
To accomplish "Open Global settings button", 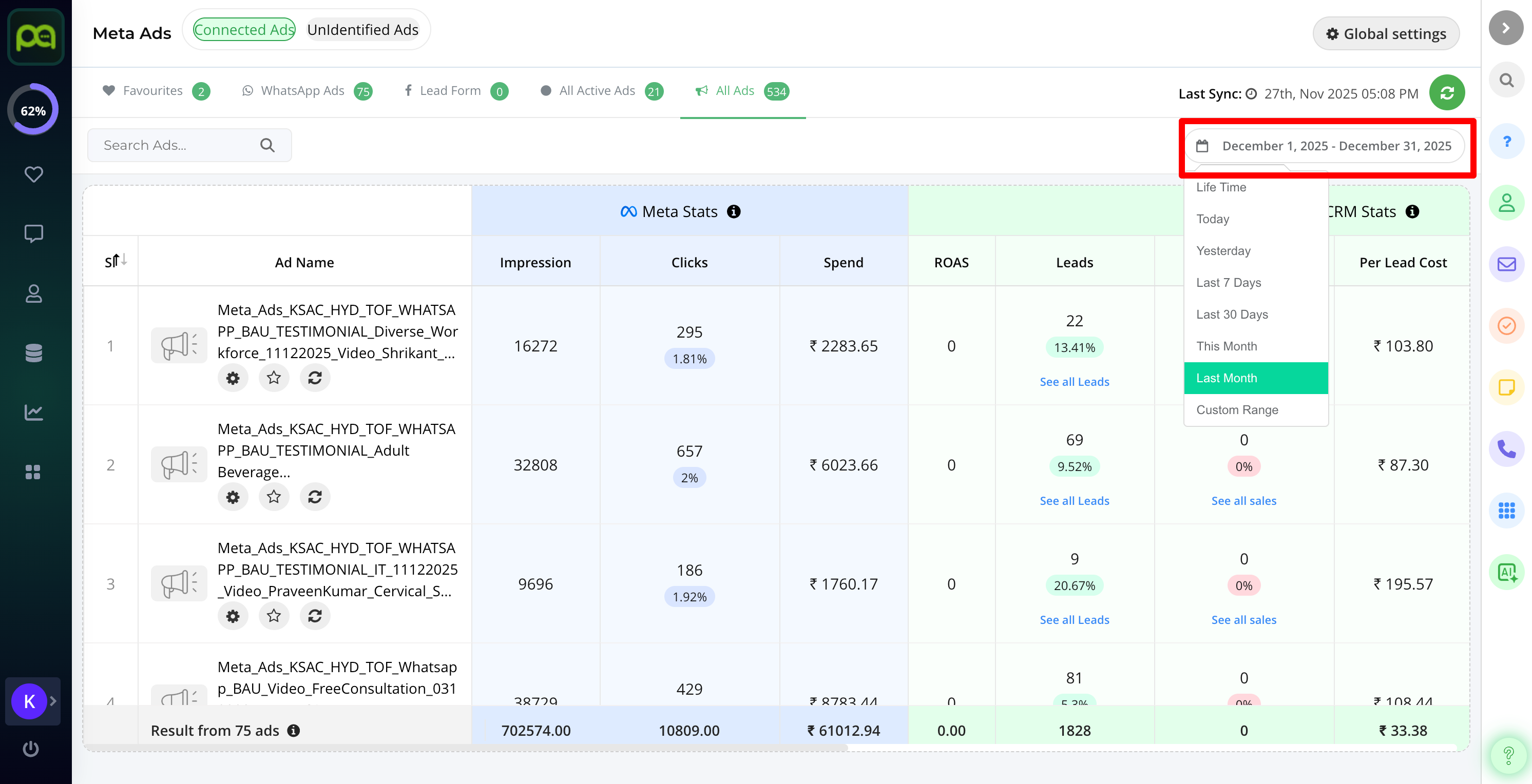I will tap(1386, 34).
